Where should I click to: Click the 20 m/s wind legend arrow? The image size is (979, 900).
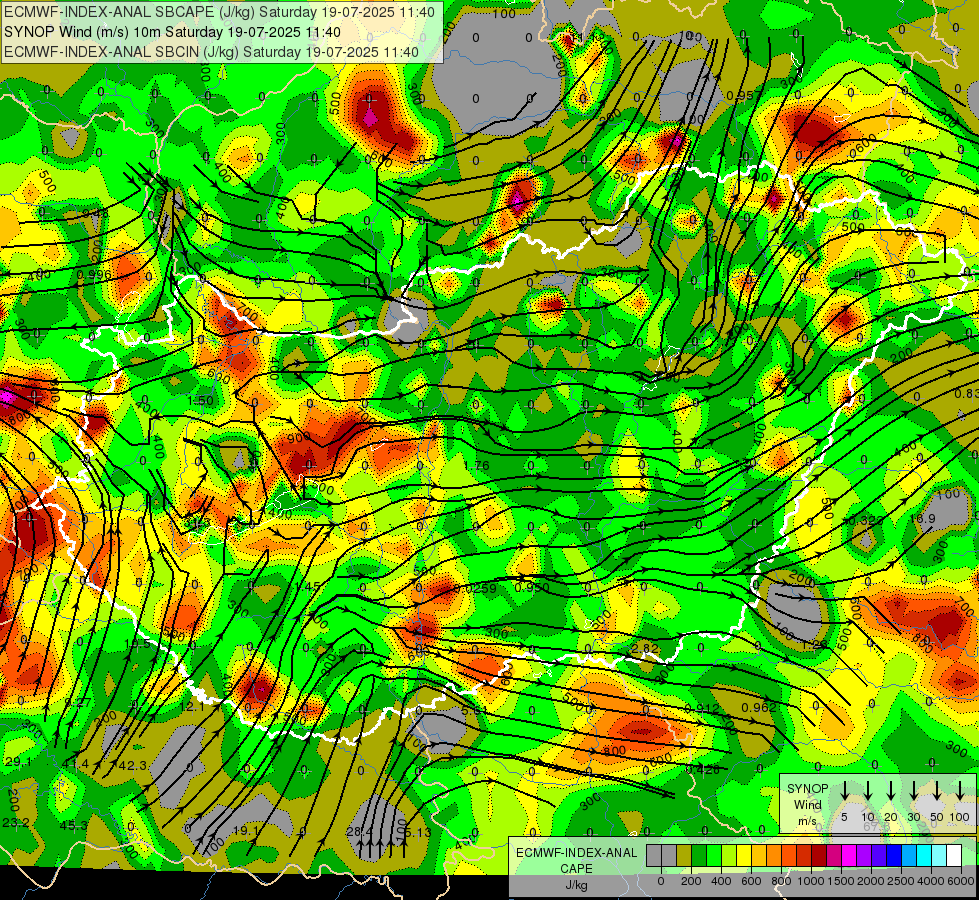[x=890, y=791]
